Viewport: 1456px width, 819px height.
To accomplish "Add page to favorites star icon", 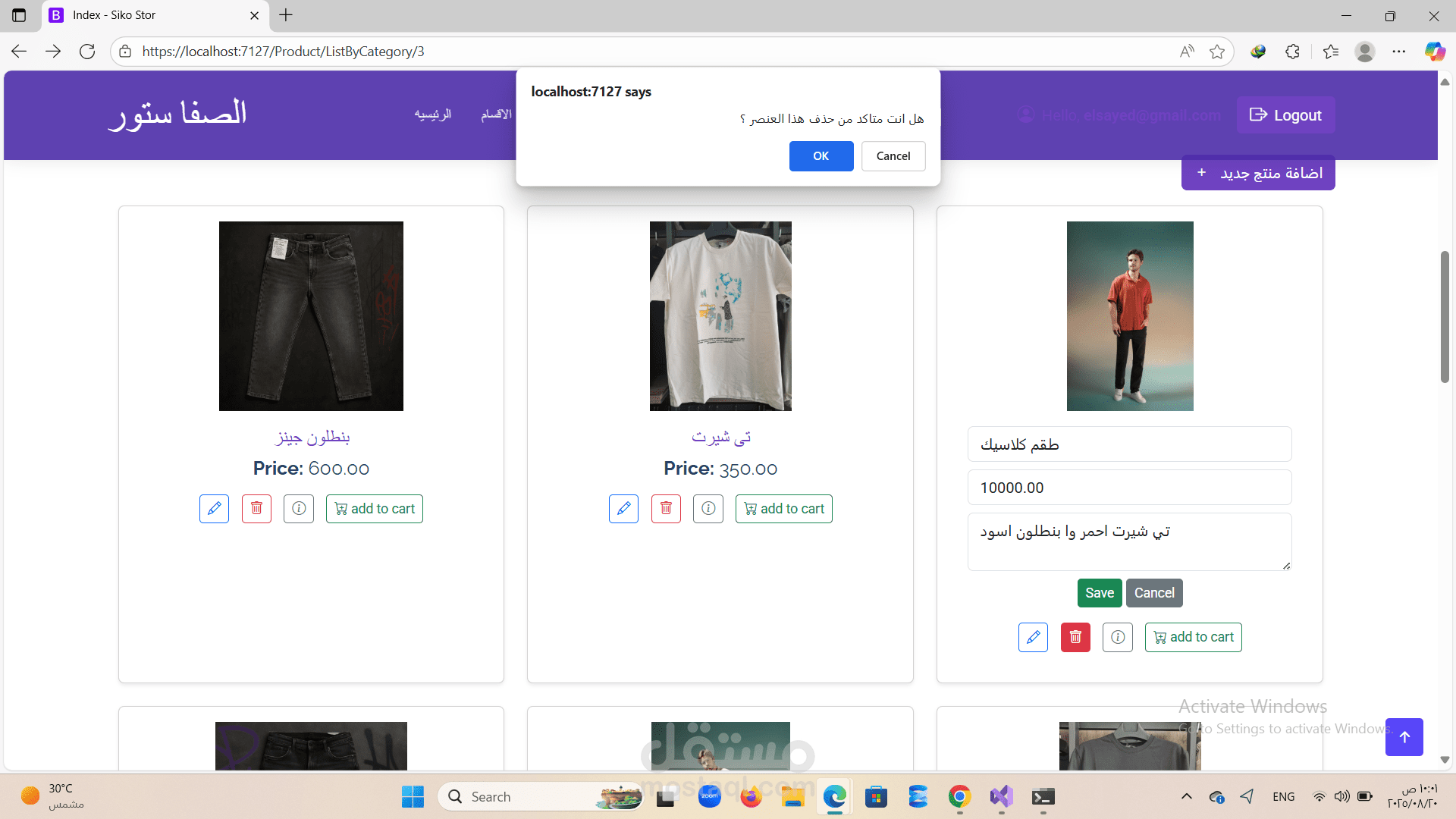I will click(x=1217, y=52).
